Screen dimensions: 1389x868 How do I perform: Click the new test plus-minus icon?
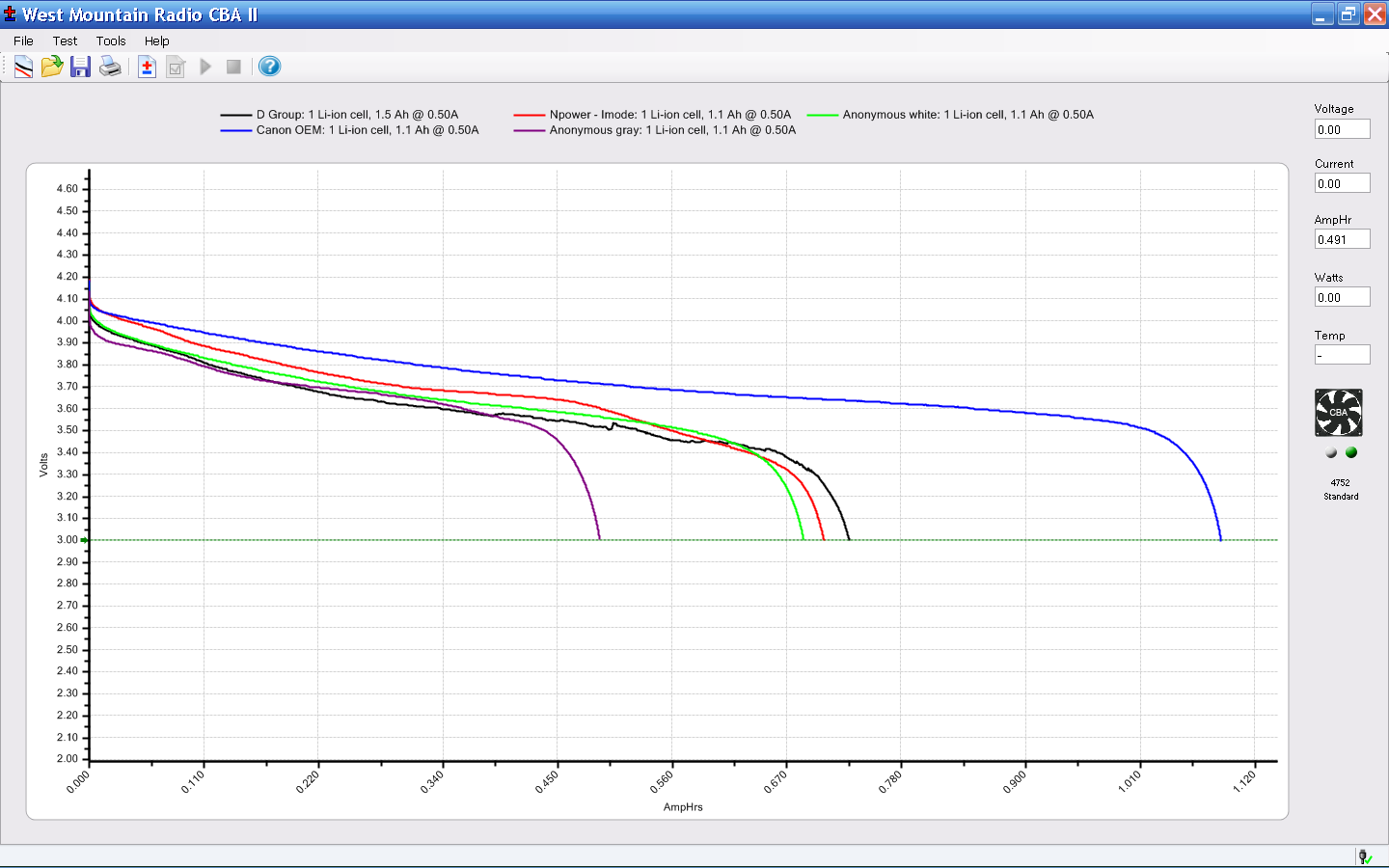point(147,67)
